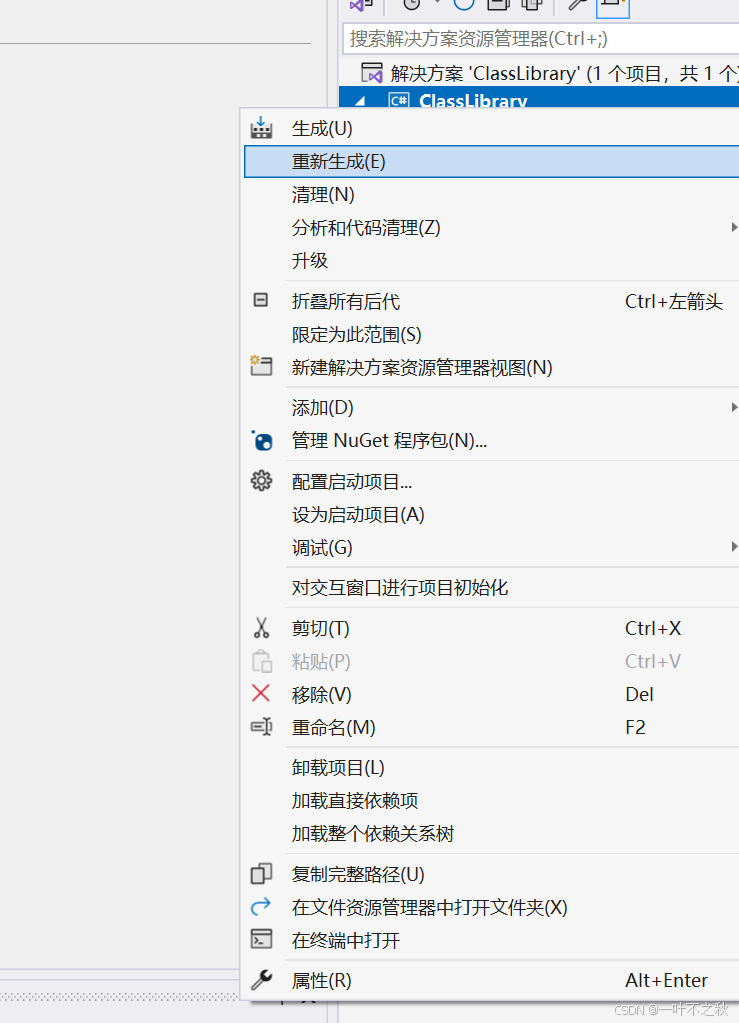Click the terminal icon beside 在终端中打开
Viewport: 739px width, 1023px height.
pyautogui.click(x=261, y=939)
